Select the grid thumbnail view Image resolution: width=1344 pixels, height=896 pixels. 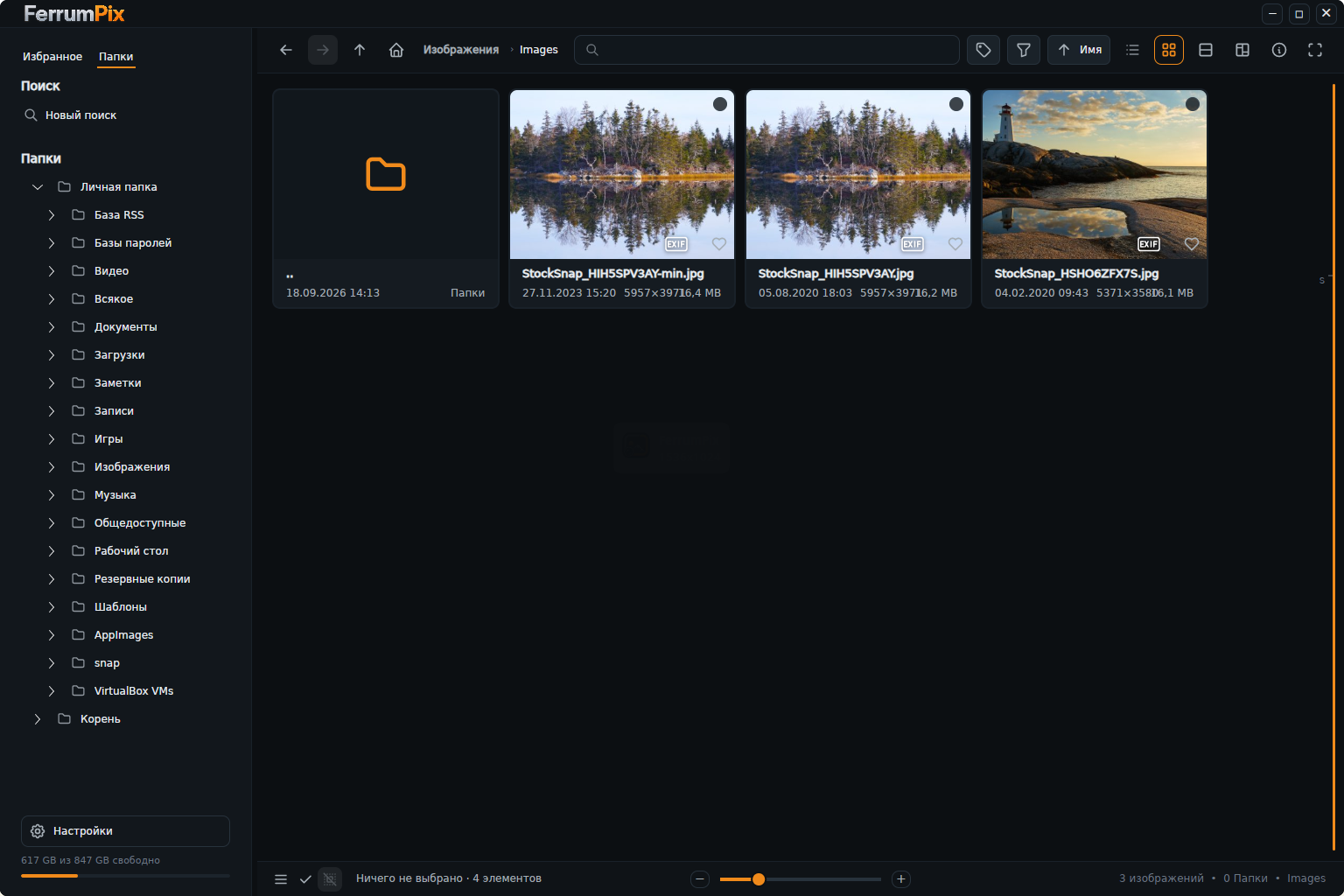click(1169, 50)
